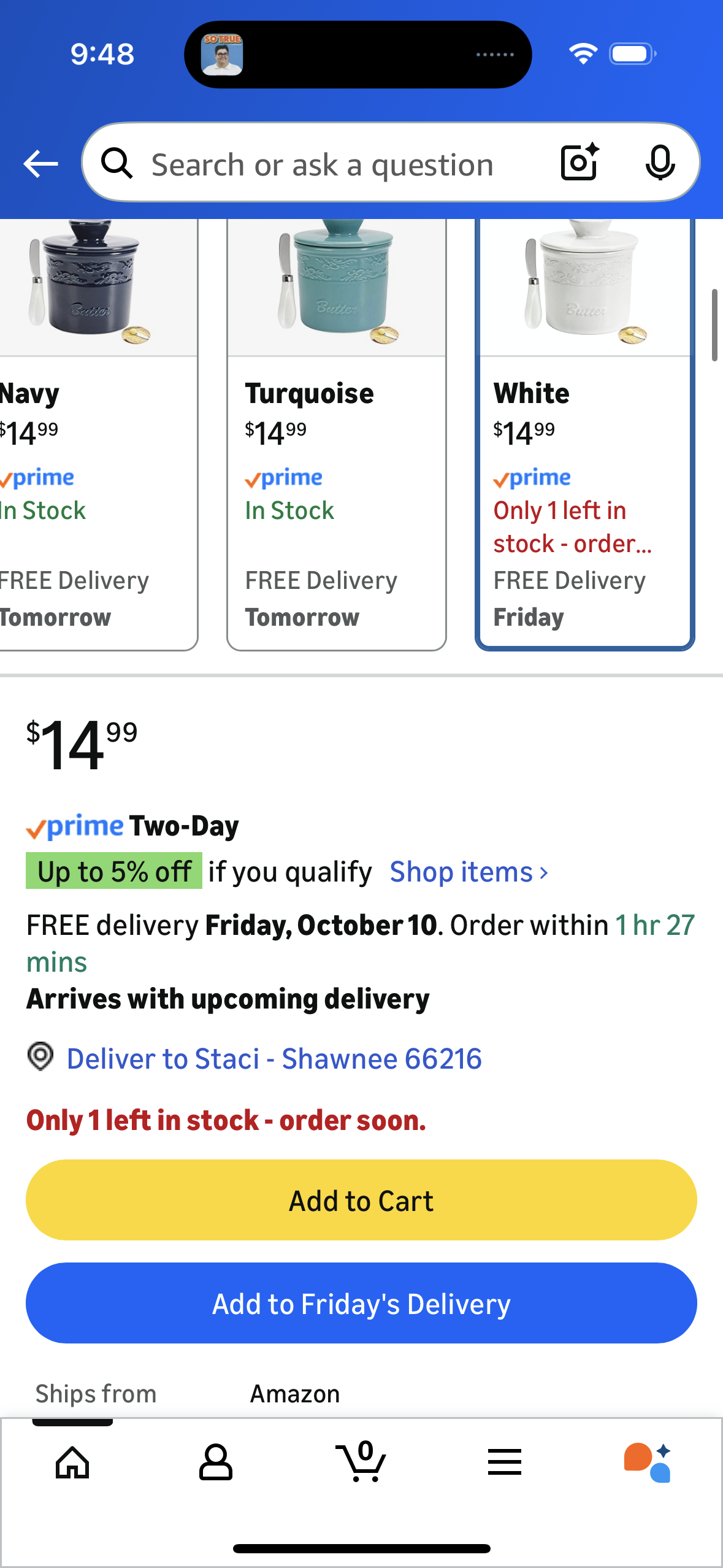The height and width of the screenshot is (1568, 723).
Task: Tap the back arrow icon
Action: [x=40, y=164]
